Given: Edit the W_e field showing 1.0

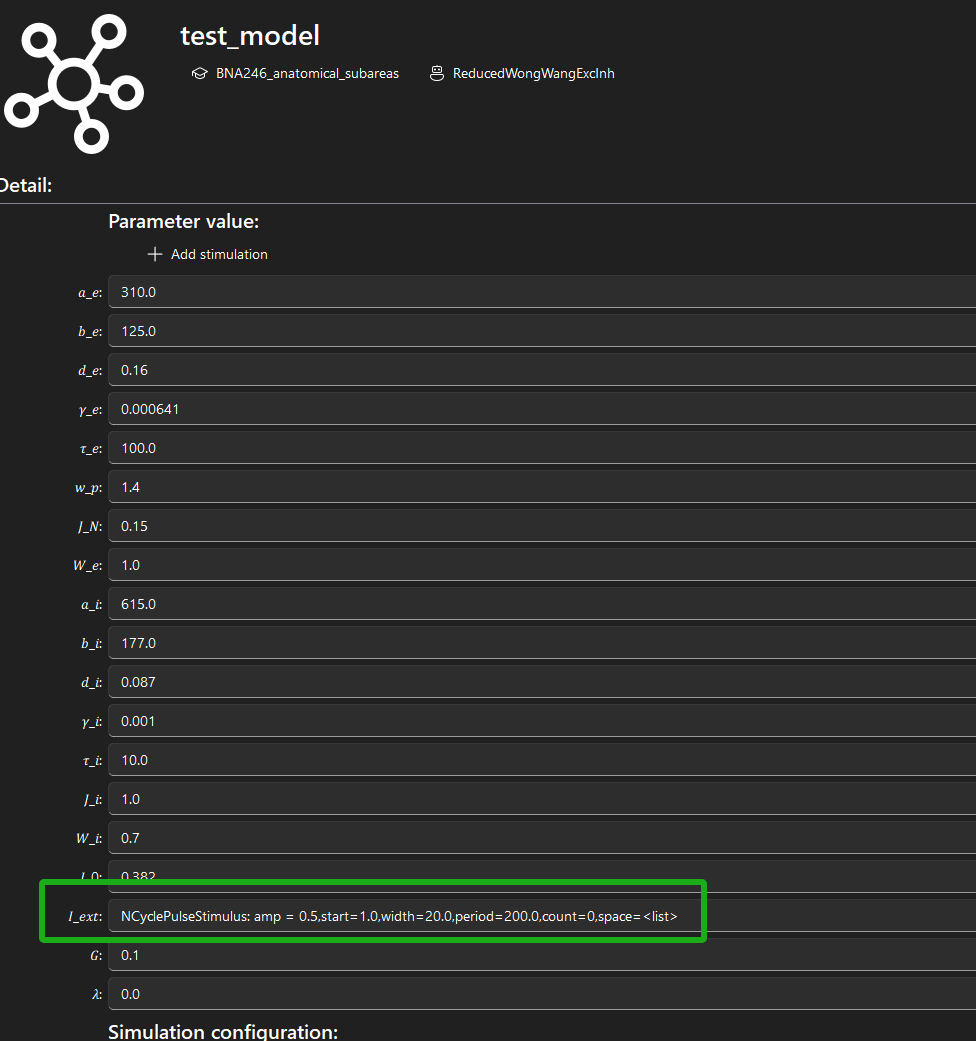Looking at the screenshot, I should [x=542, y=565].
